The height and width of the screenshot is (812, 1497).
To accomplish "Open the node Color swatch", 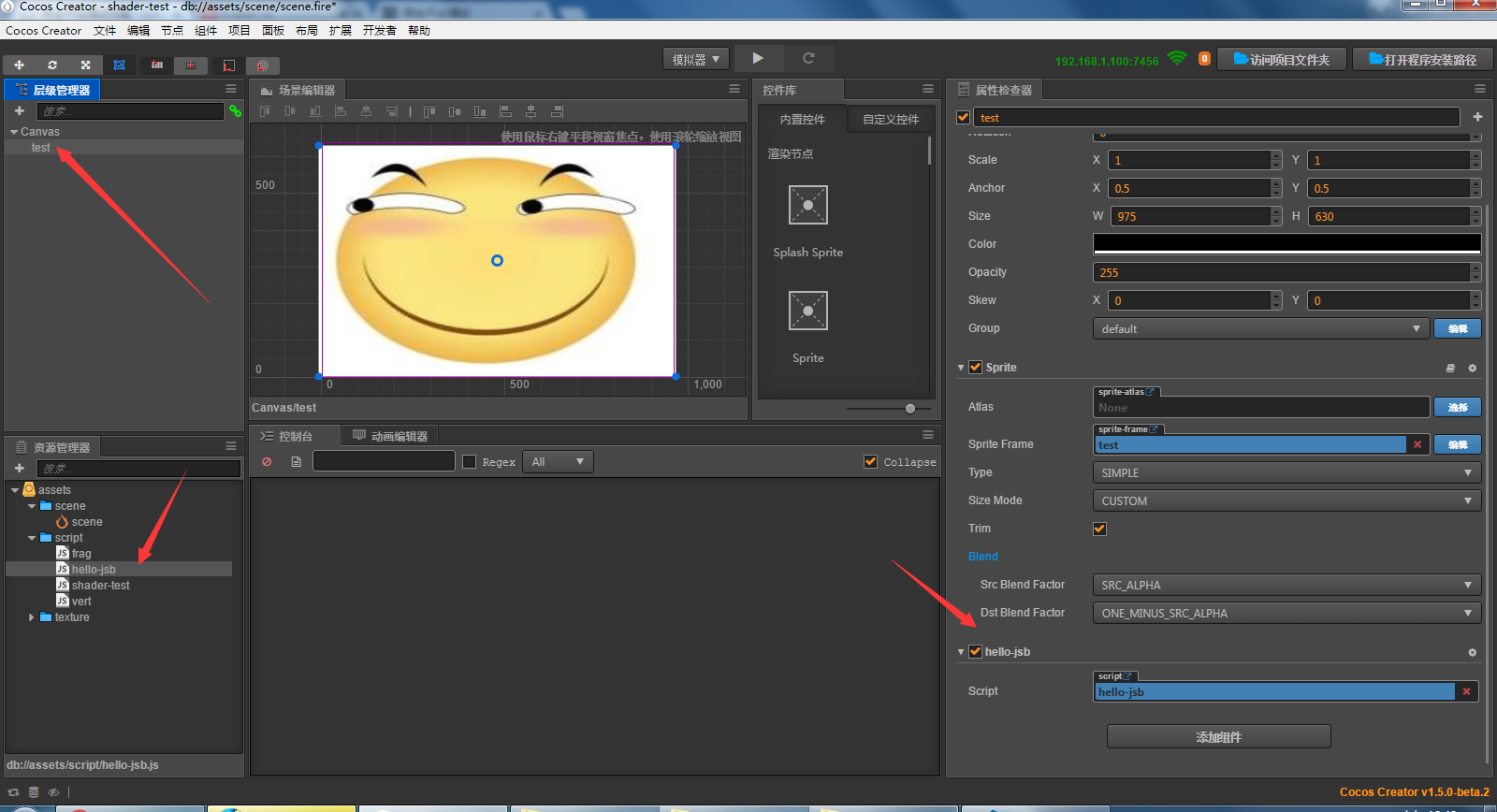I will [1286, 244].
